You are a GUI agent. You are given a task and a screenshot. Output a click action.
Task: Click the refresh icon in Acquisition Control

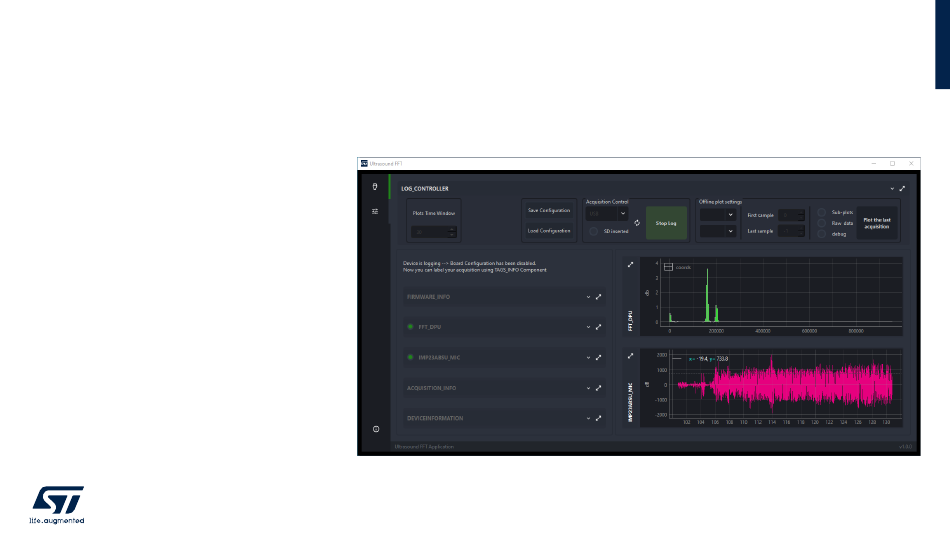click(x=637, y=223)
